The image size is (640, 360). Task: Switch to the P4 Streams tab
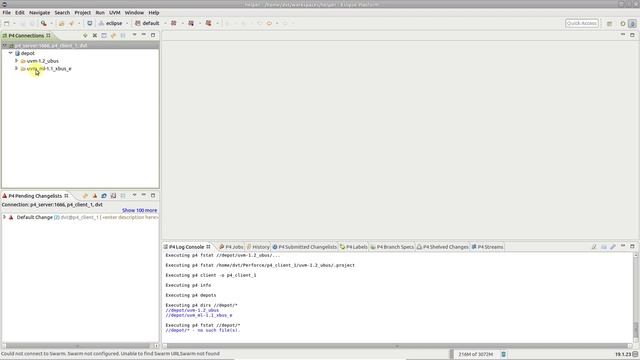[x=487, y=247]
